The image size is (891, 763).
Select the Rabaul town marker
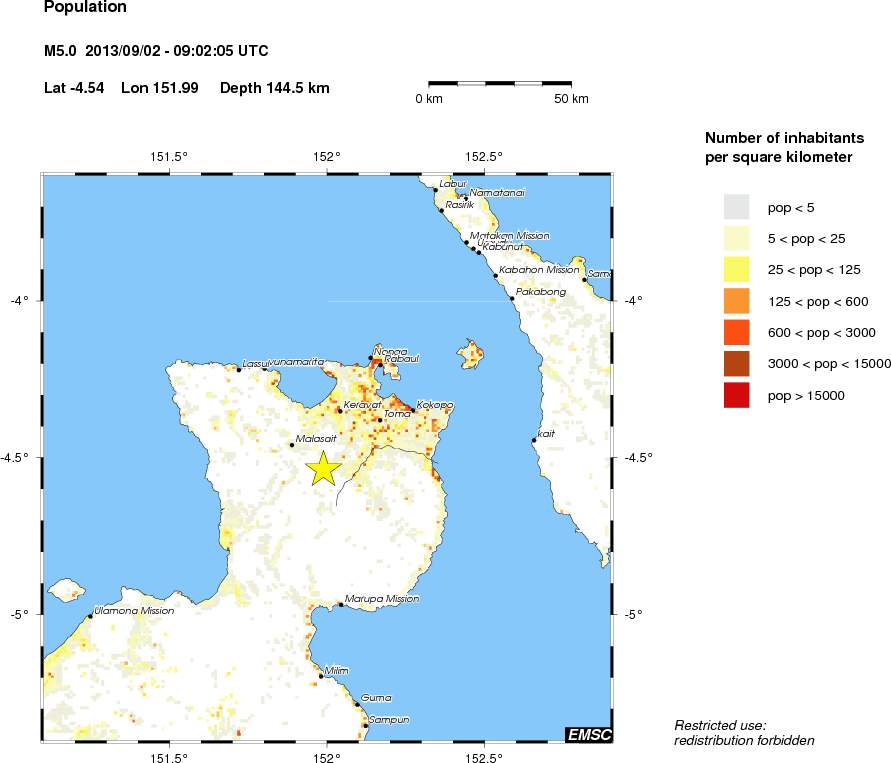point(380,364)
